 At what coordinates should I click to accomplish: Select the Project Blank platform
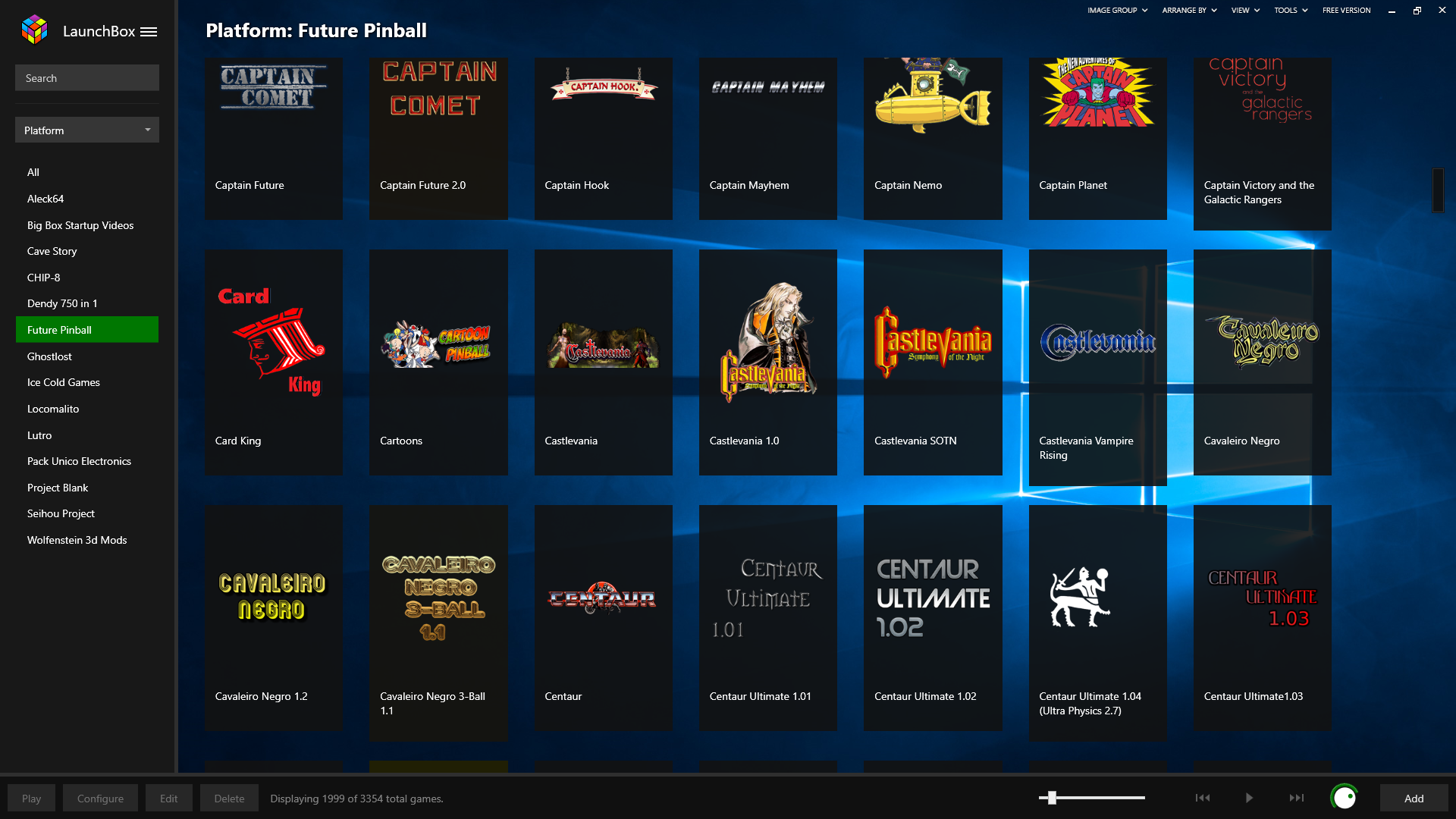pos(87,488)
